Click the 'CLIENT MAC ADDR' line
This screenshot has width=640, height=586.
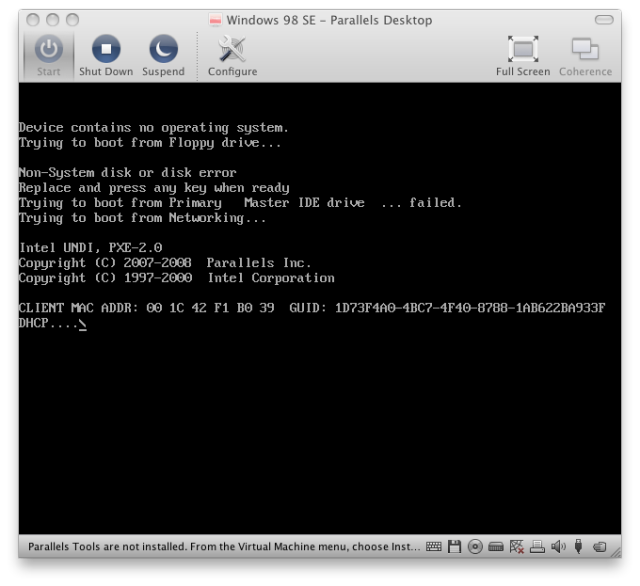pyautogui.click(x=312, y=308)
